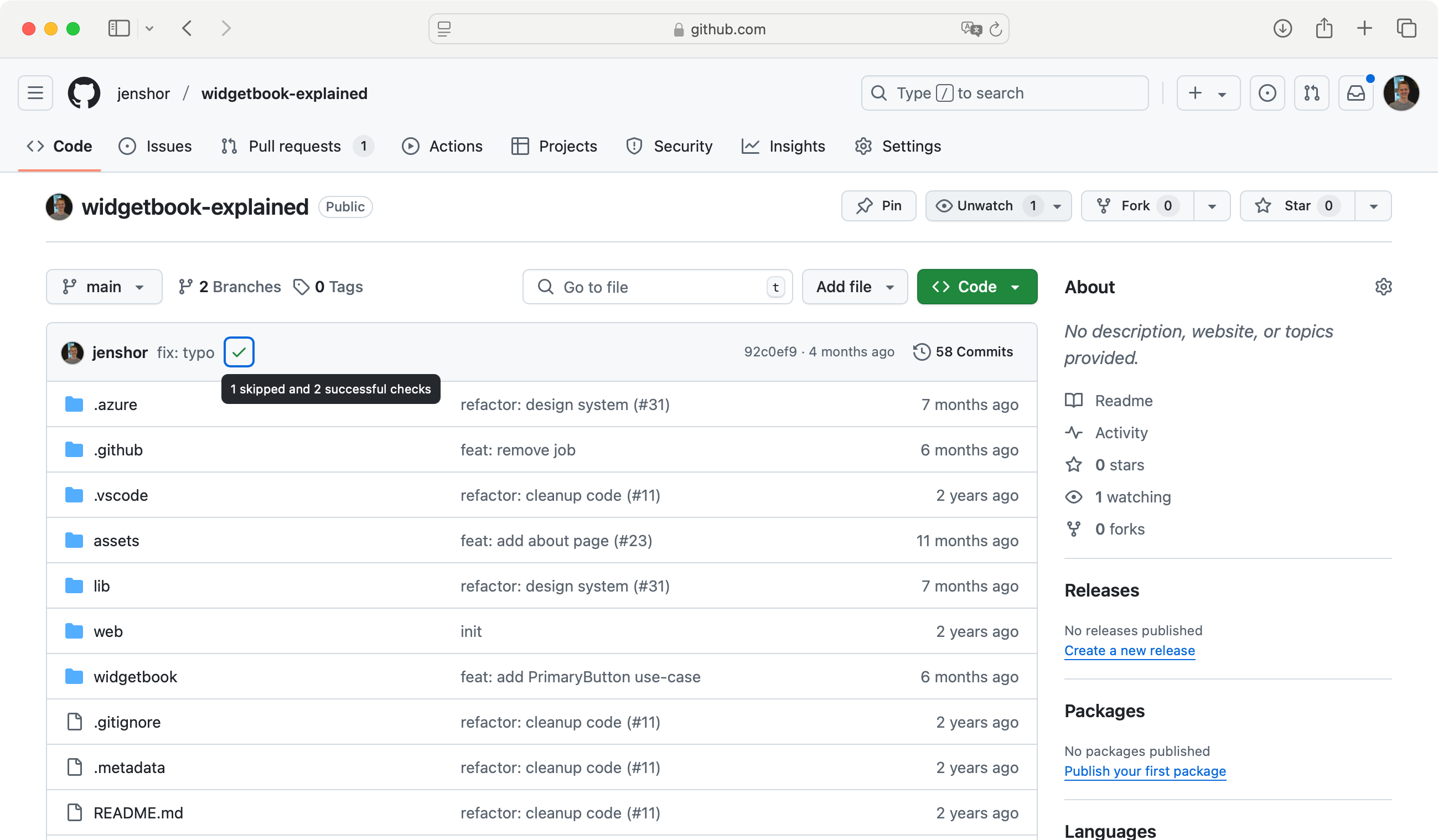The width and height of the screenshot is (1438, 840).
Task: Click the green commit status checkmark
Action: click(x=239, y=352)
